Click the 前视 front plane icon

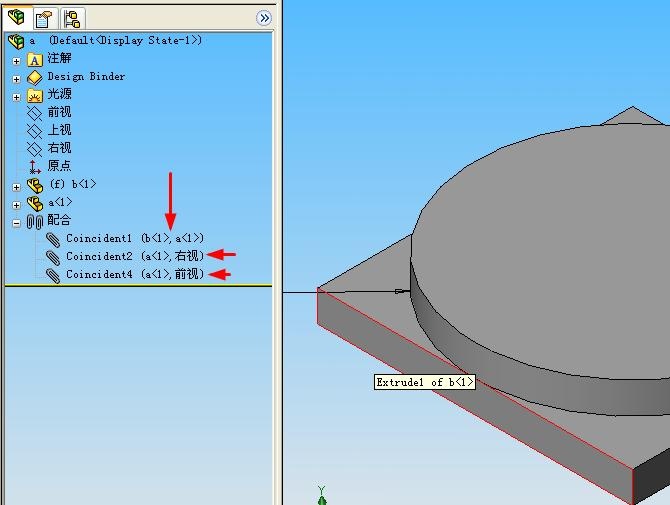click(x=35, y=114)
